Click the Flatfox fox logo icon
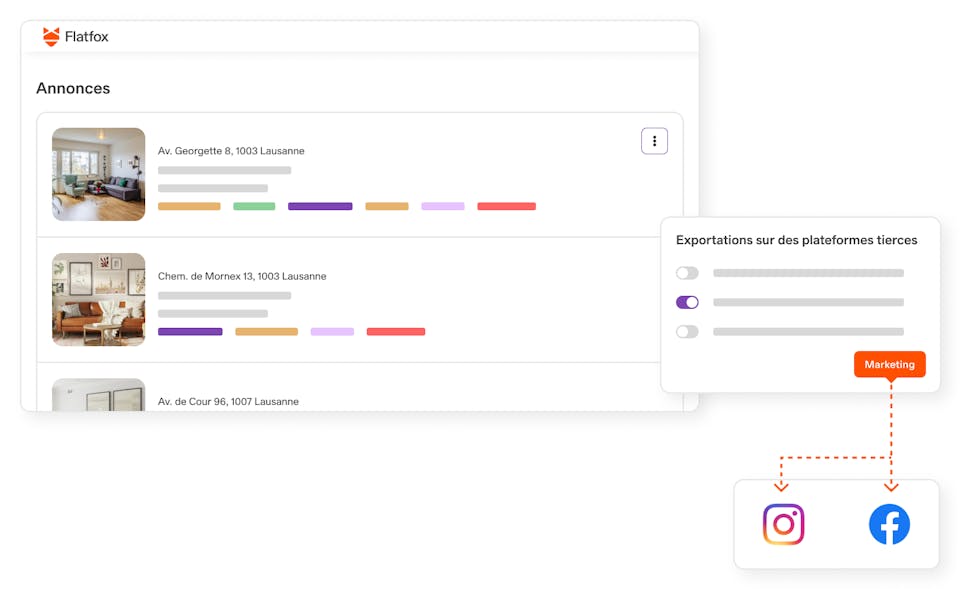This screenshot has width=960, height=589. point(51,37)
